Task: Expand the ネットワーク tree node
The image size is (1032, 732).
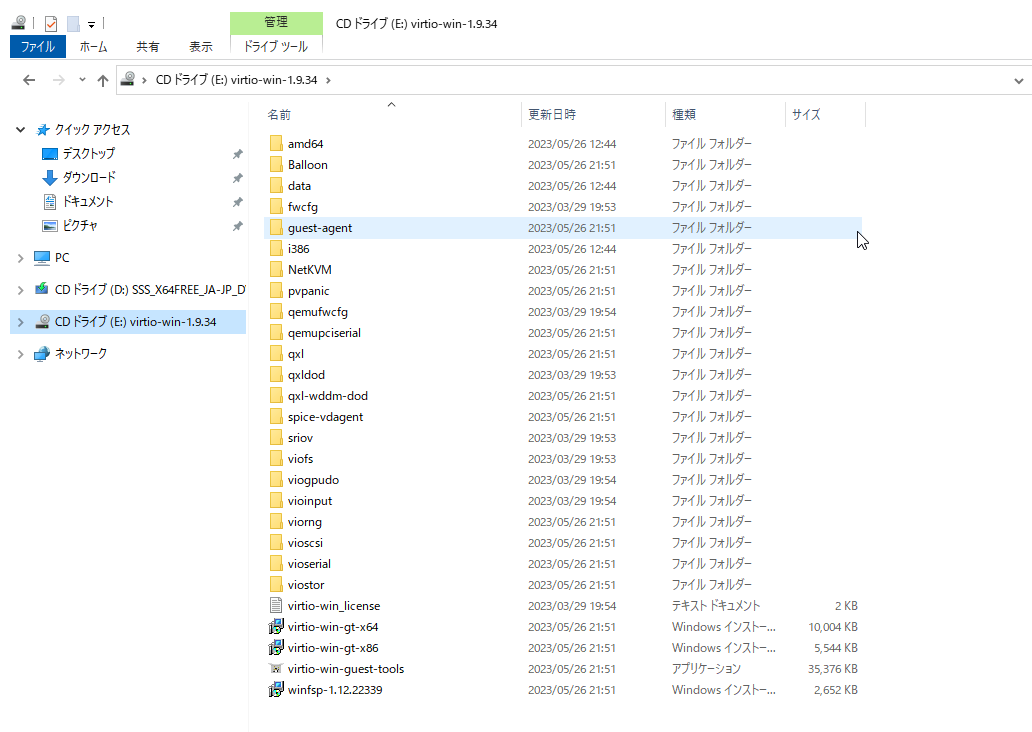Action: tap(20, 354)
